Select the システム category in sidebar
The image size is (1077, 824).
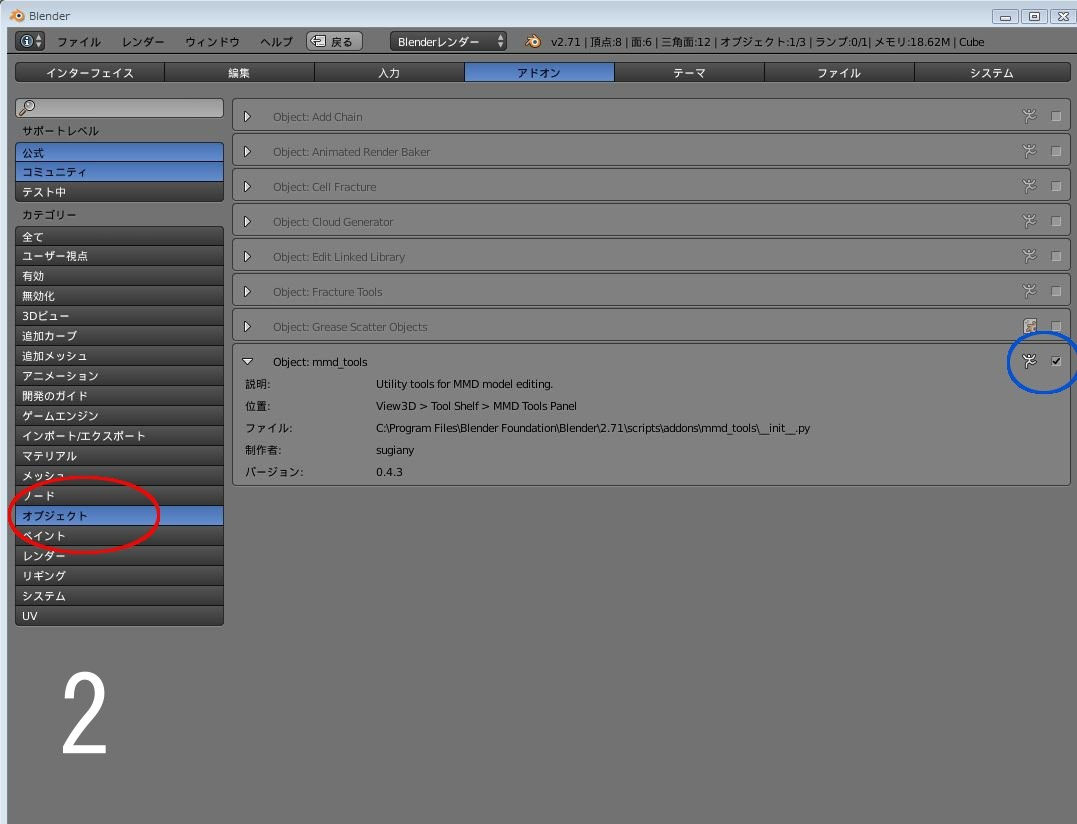coord(120,595)
